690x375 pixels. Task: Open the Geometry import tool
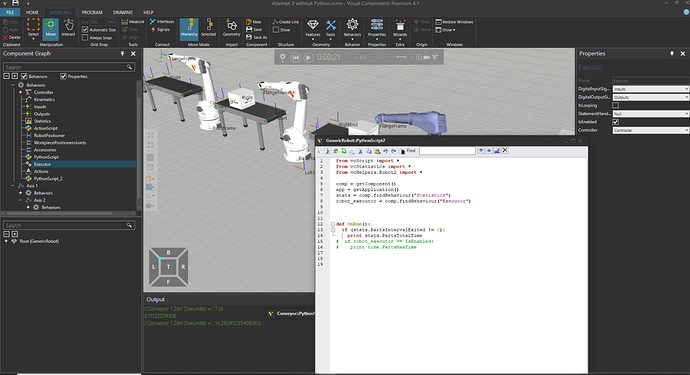point(231,29)
